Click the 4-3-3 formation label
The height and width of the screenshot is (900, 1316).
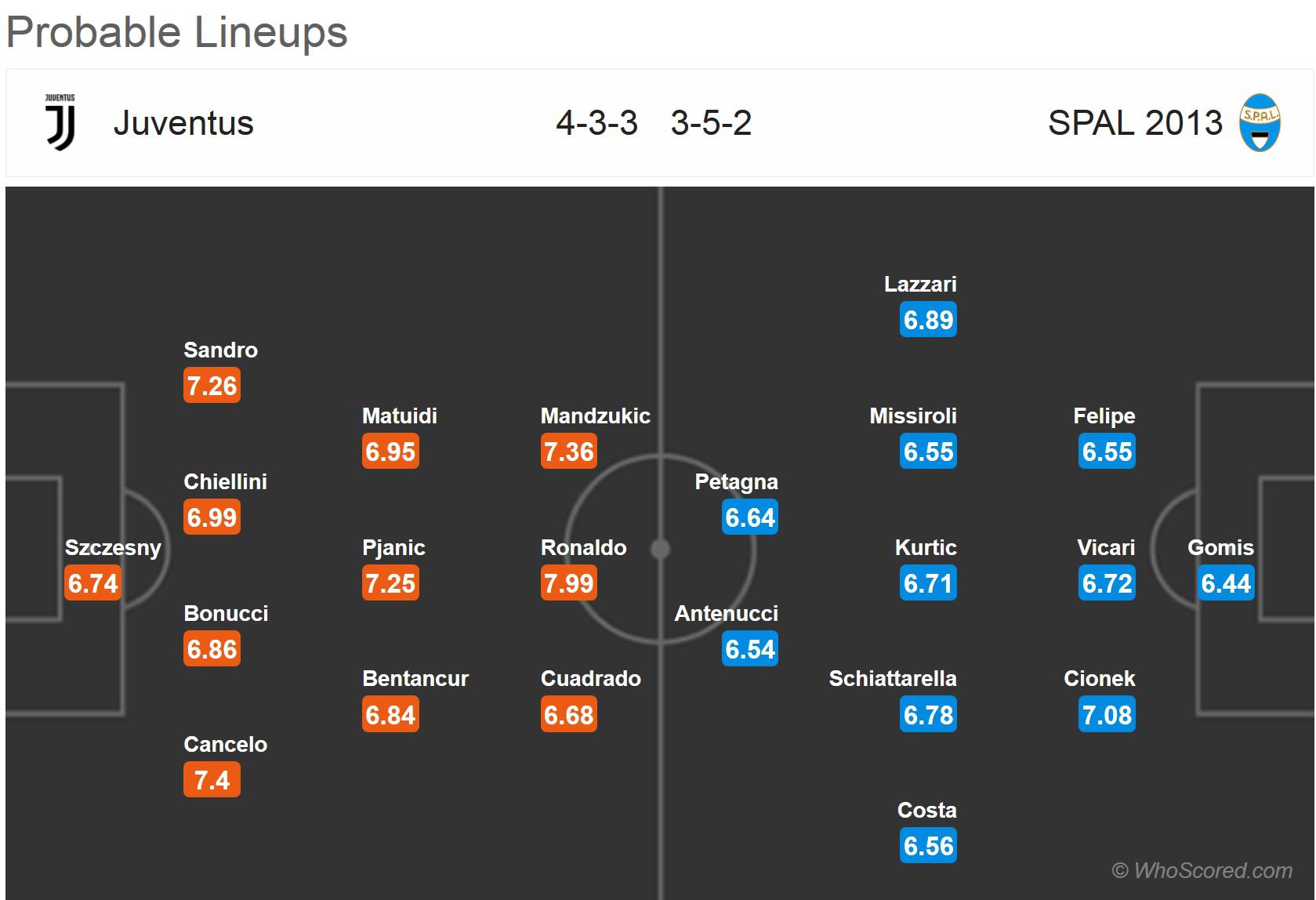(x=596, y=123)
